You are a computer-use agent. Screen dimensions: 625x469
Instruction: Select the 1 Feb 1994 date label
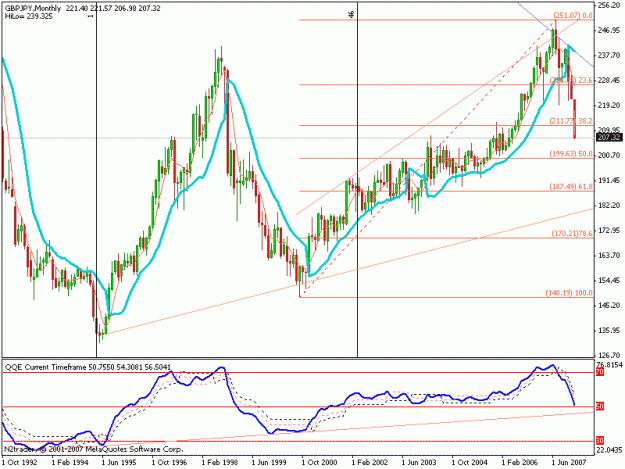click(x=70, y=462)
